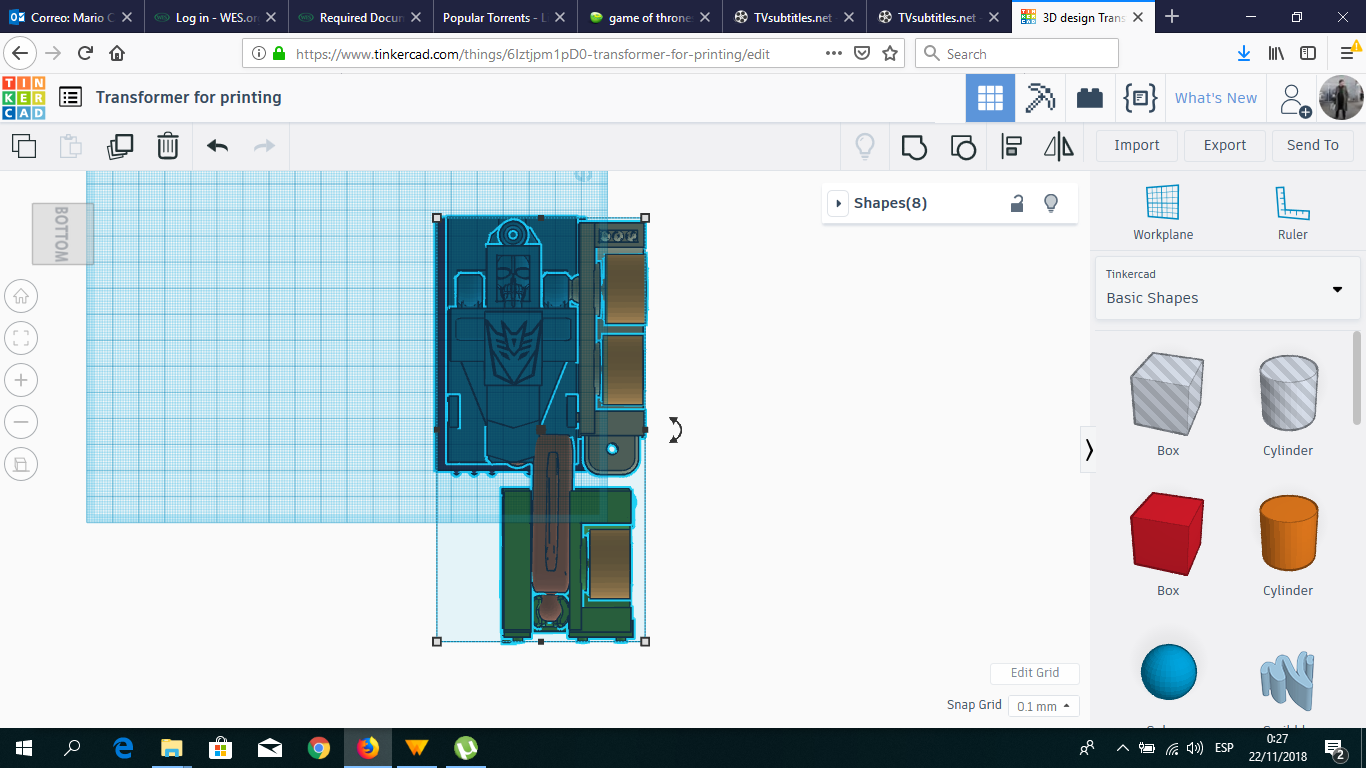
Task: Click the Copy tool icon
Action: 24,146
